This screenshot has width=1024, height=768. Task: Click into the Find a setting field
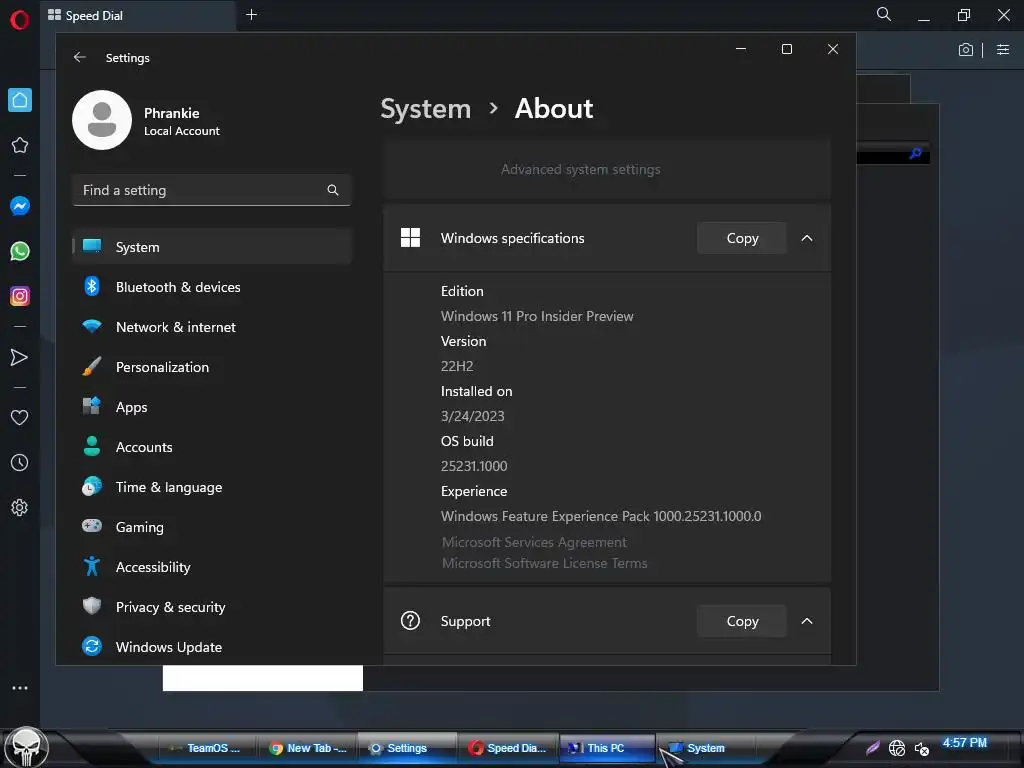212,190
